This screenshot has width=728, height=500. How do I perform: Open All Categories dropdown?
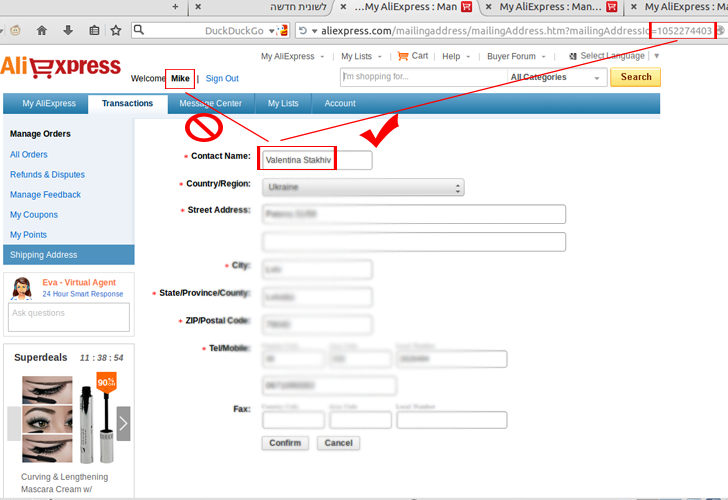557,77
